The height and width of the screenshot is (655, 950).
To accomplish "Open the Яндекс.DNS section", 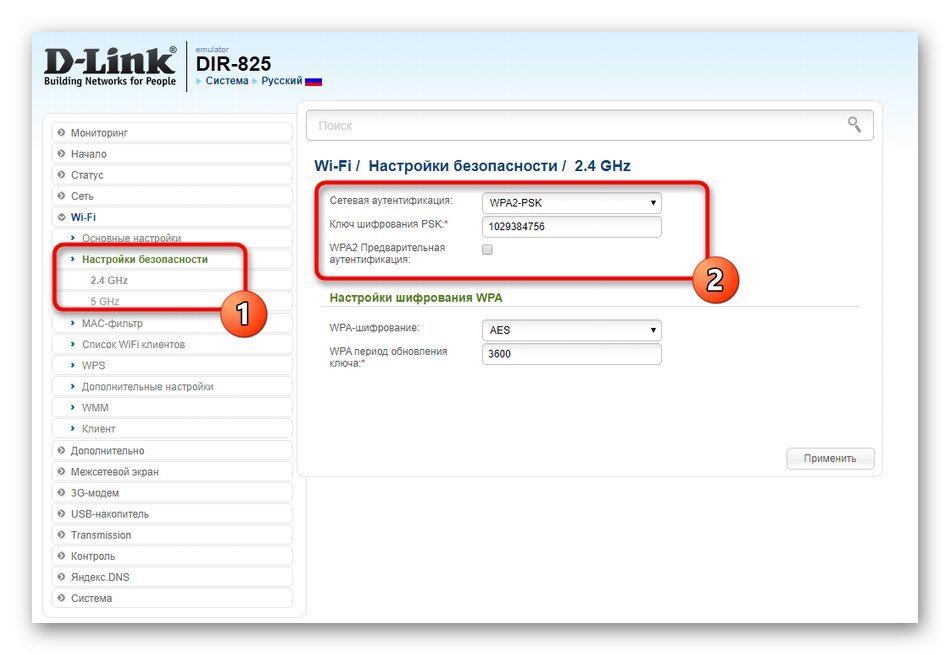I will [172, 577].
